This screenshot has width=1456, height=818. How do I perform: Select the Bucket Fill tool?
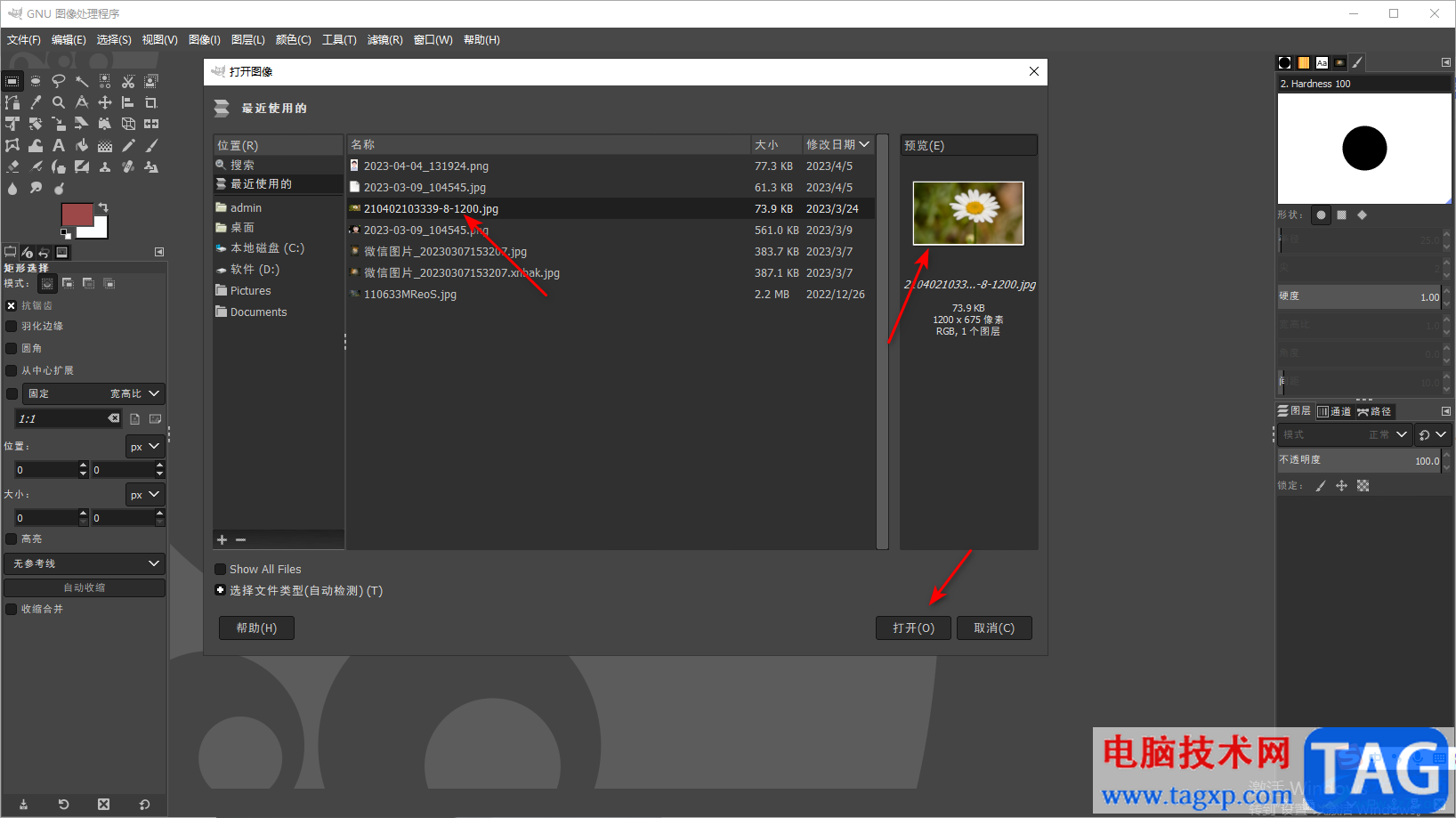coord(82,145)
